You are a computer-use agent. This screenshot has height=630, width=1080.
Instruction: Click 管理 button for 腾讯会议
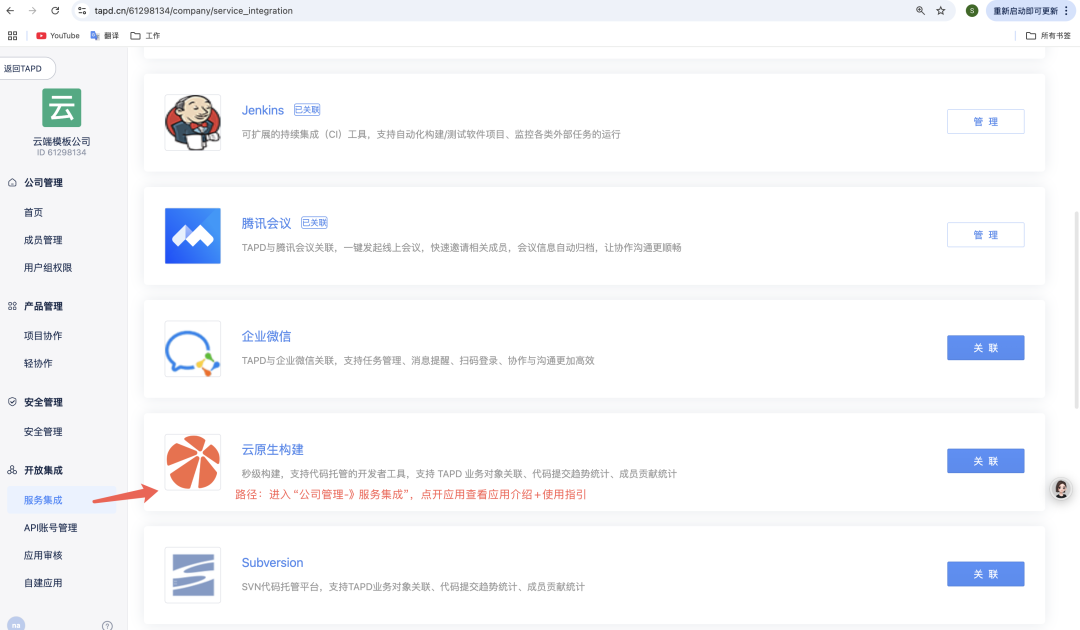pos(986,235)
